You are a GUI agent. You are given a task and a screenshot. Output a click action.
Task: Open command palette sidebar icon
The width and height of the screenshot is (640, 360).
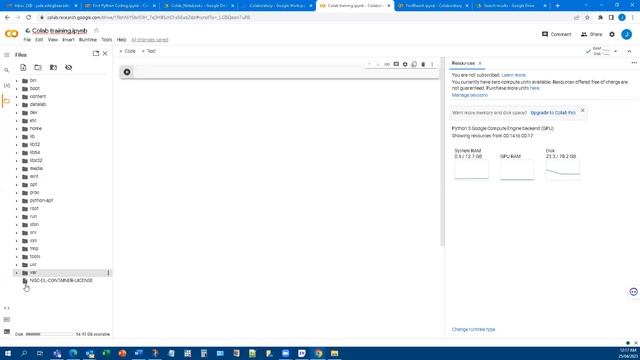[7, 320]
